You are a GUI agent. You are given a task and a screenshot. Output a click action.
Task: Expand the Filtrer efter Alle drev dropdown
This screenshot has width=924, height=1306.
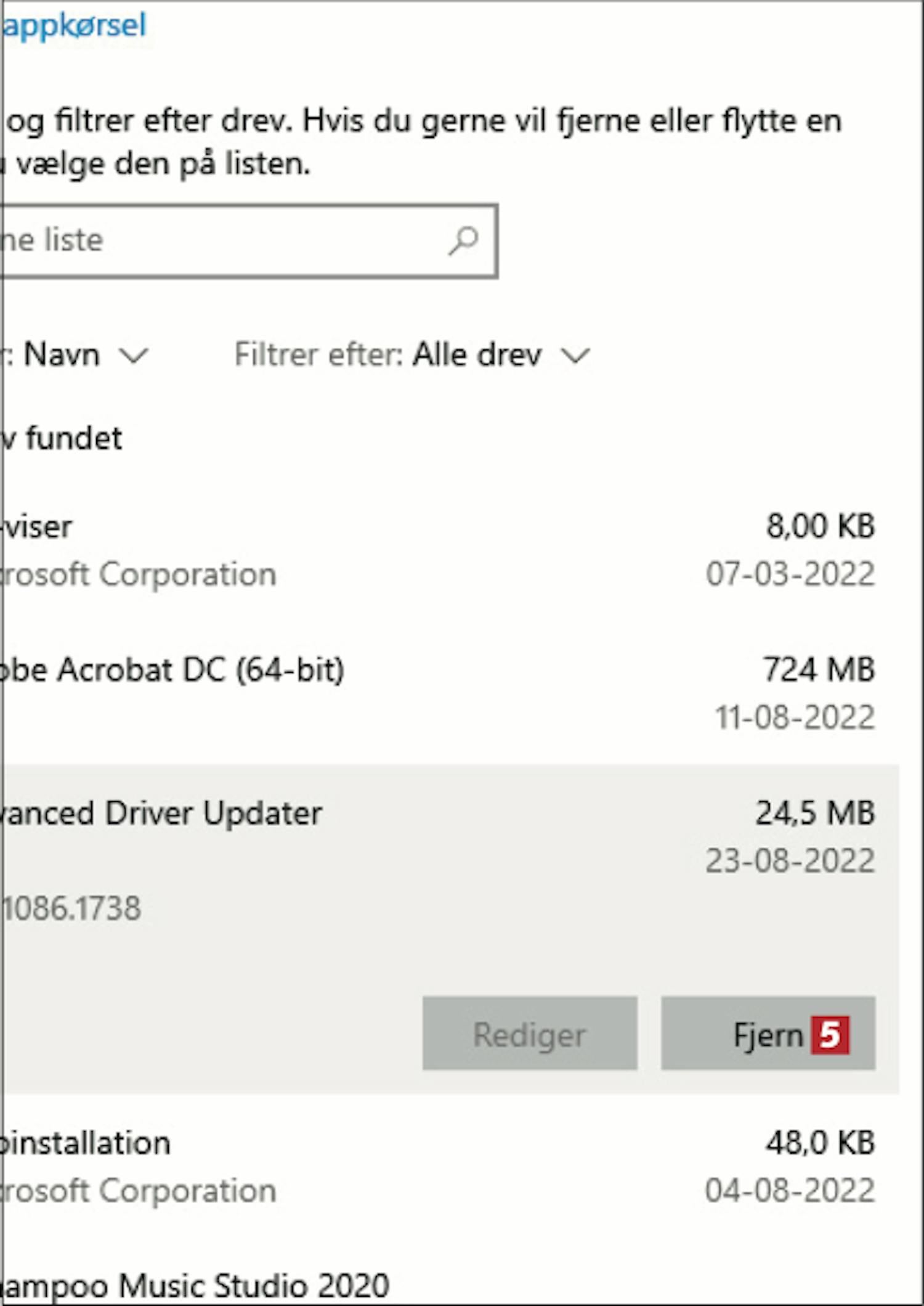pos(413,356)
